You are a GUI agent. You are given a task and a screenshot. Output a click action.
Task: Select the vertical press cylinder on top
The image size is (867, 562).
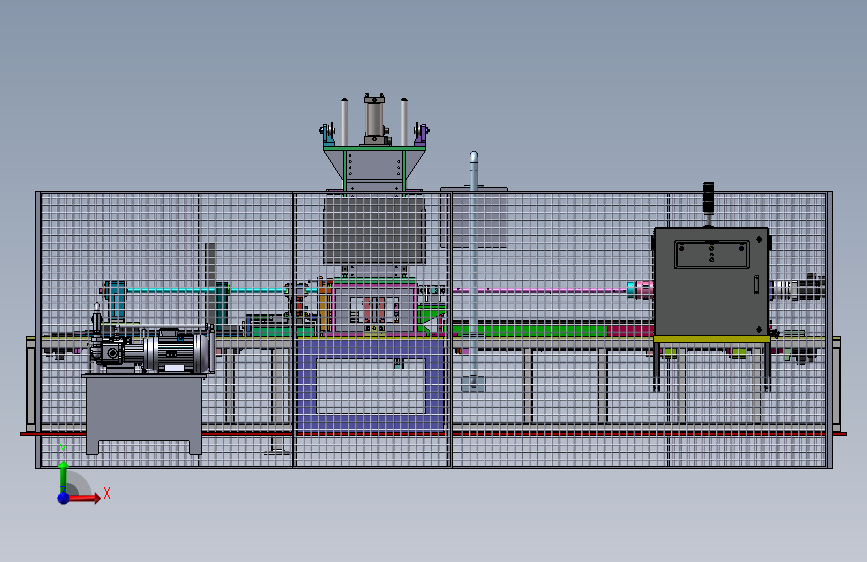click(x=374, y=119)
